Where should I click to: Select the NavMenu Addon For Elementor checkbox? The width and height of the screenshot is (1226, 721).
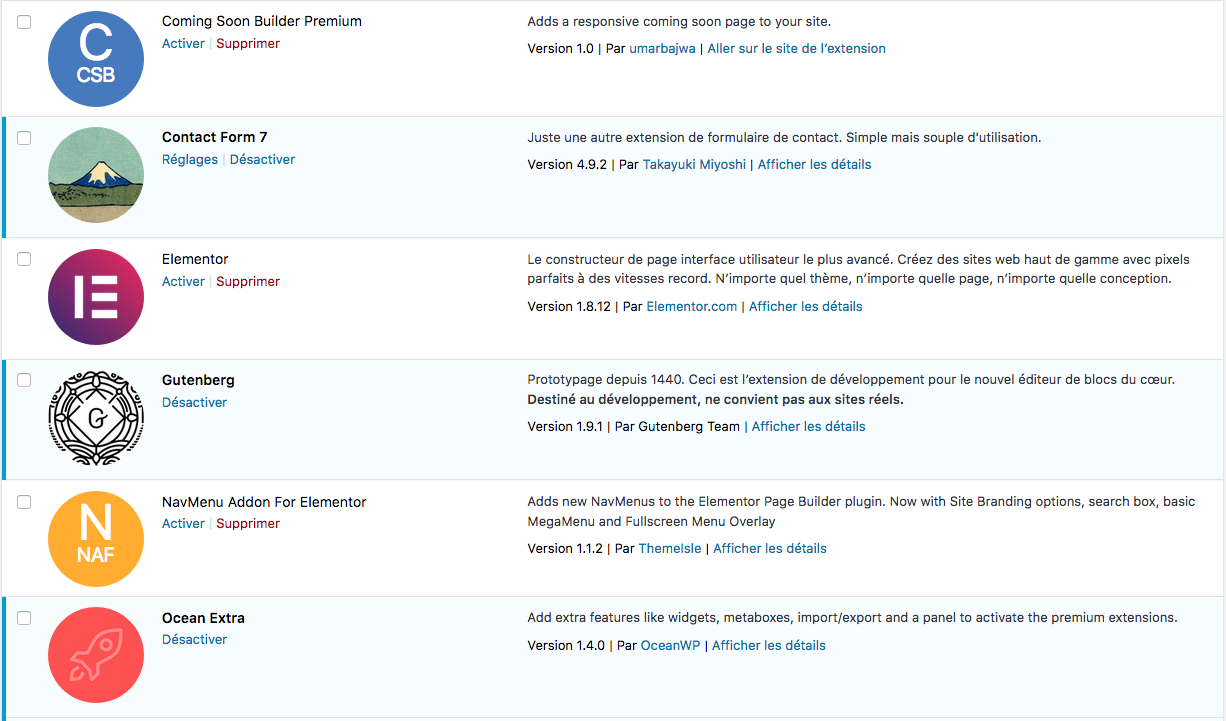point(24,502)
